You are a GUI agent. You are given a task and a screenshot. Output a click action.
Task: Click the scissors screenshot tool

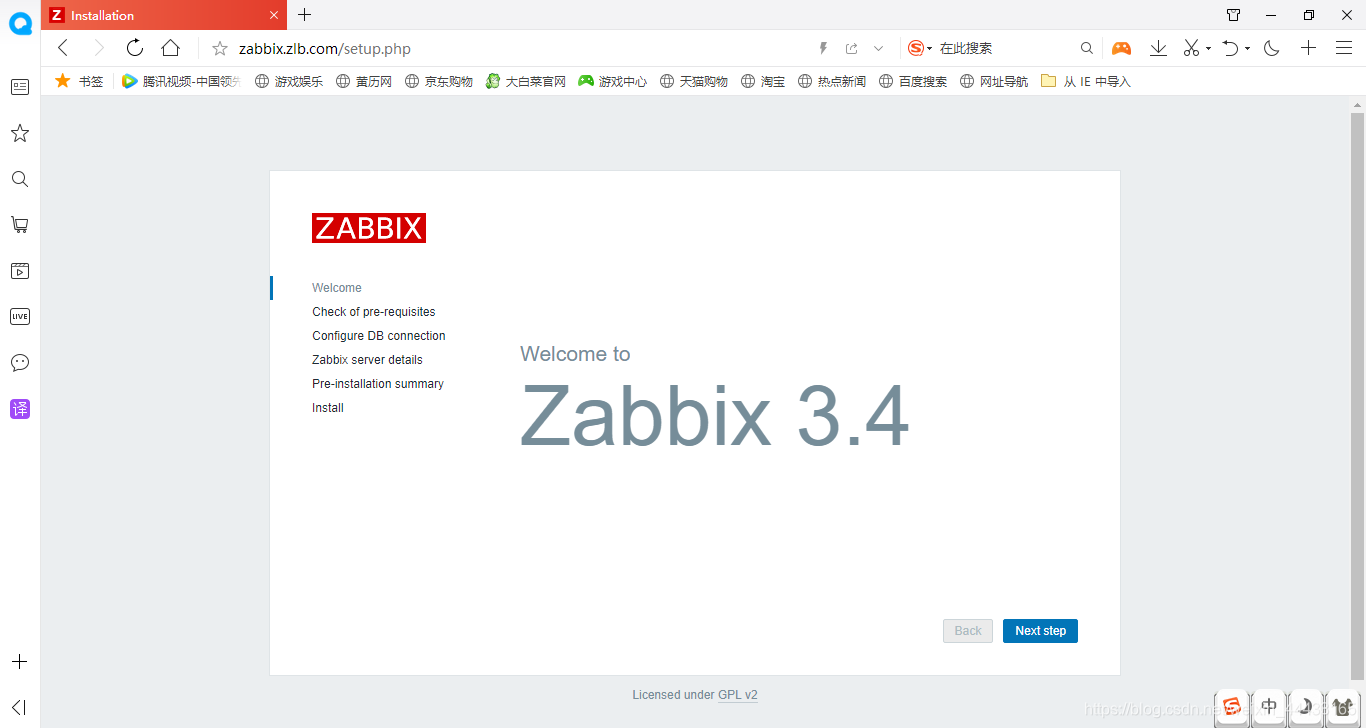coord(1191,48)
